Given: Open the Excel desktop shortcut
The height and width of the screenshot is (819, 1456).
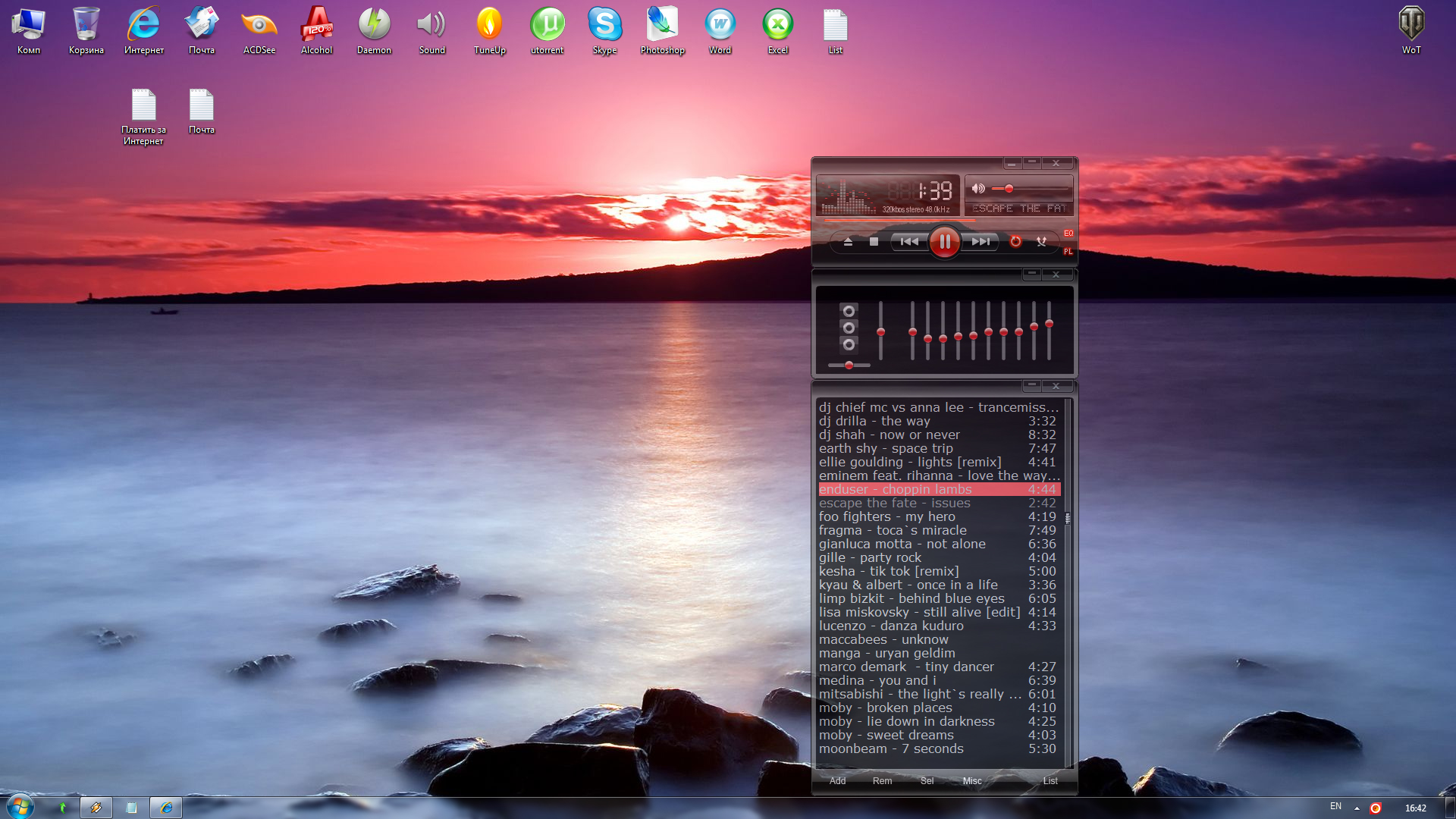Looking at the screenshot, I should 777,31.
